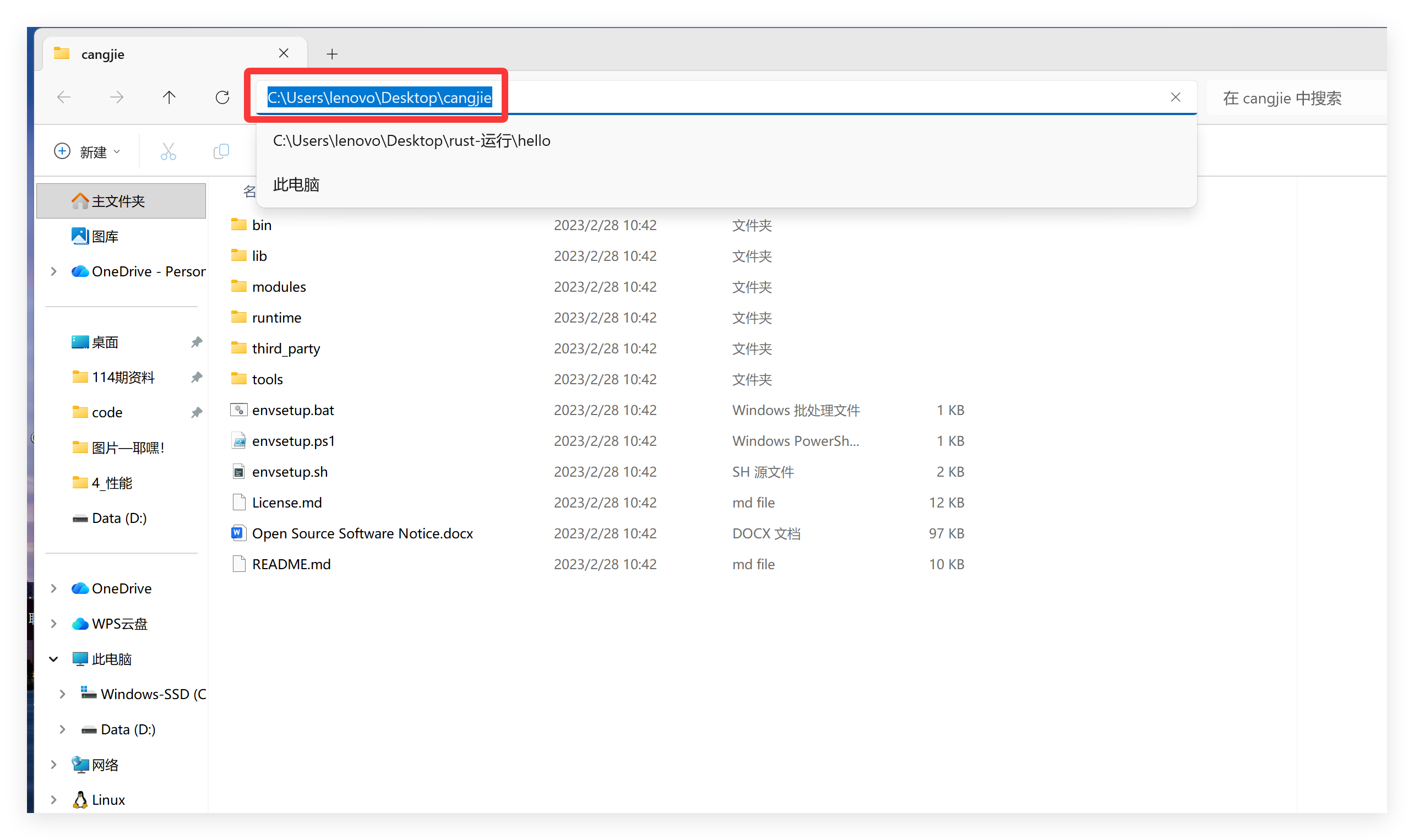Unpin the code folder pin icon
Screen dimensions: 1414x840
pos(197,412)
